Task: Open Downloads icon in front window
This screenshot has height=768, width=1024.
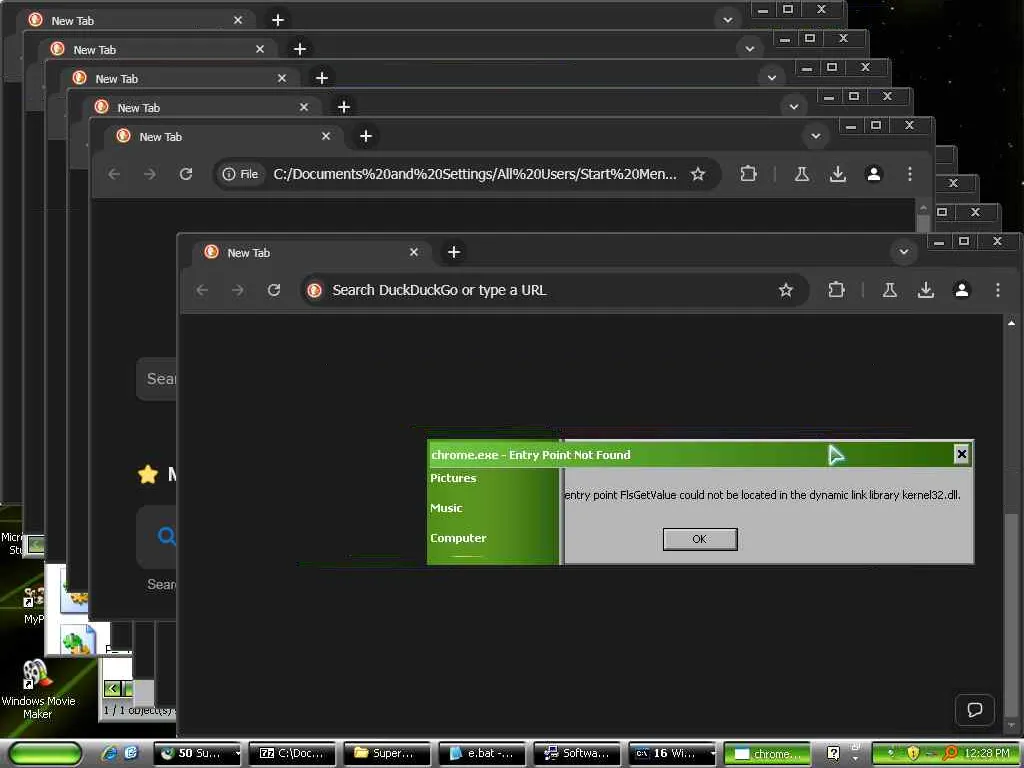Action: click(x=925, y=290)
